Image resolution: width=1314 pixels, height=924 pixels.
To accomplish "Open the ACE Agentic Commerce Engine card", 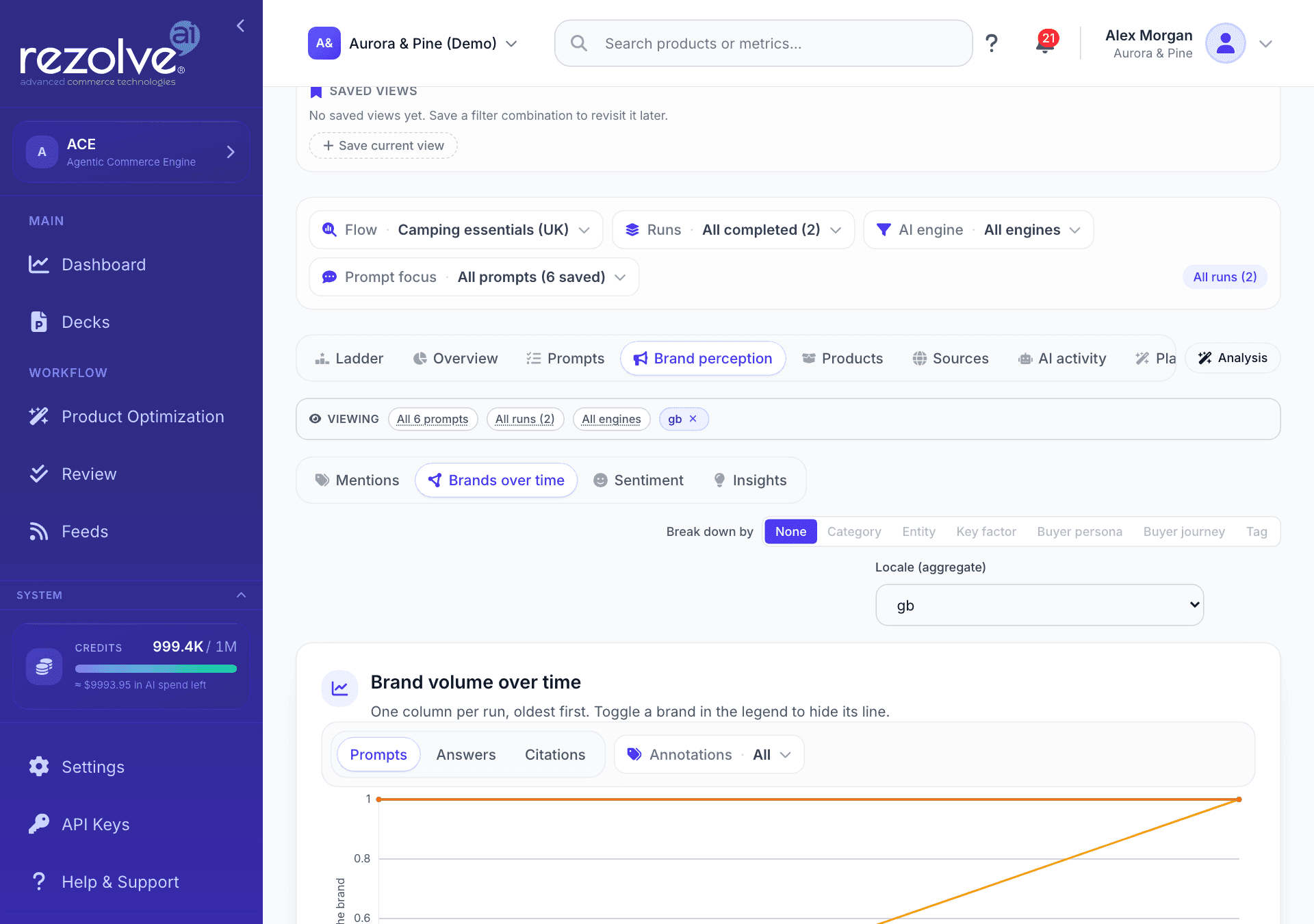I will pos(131,152).
